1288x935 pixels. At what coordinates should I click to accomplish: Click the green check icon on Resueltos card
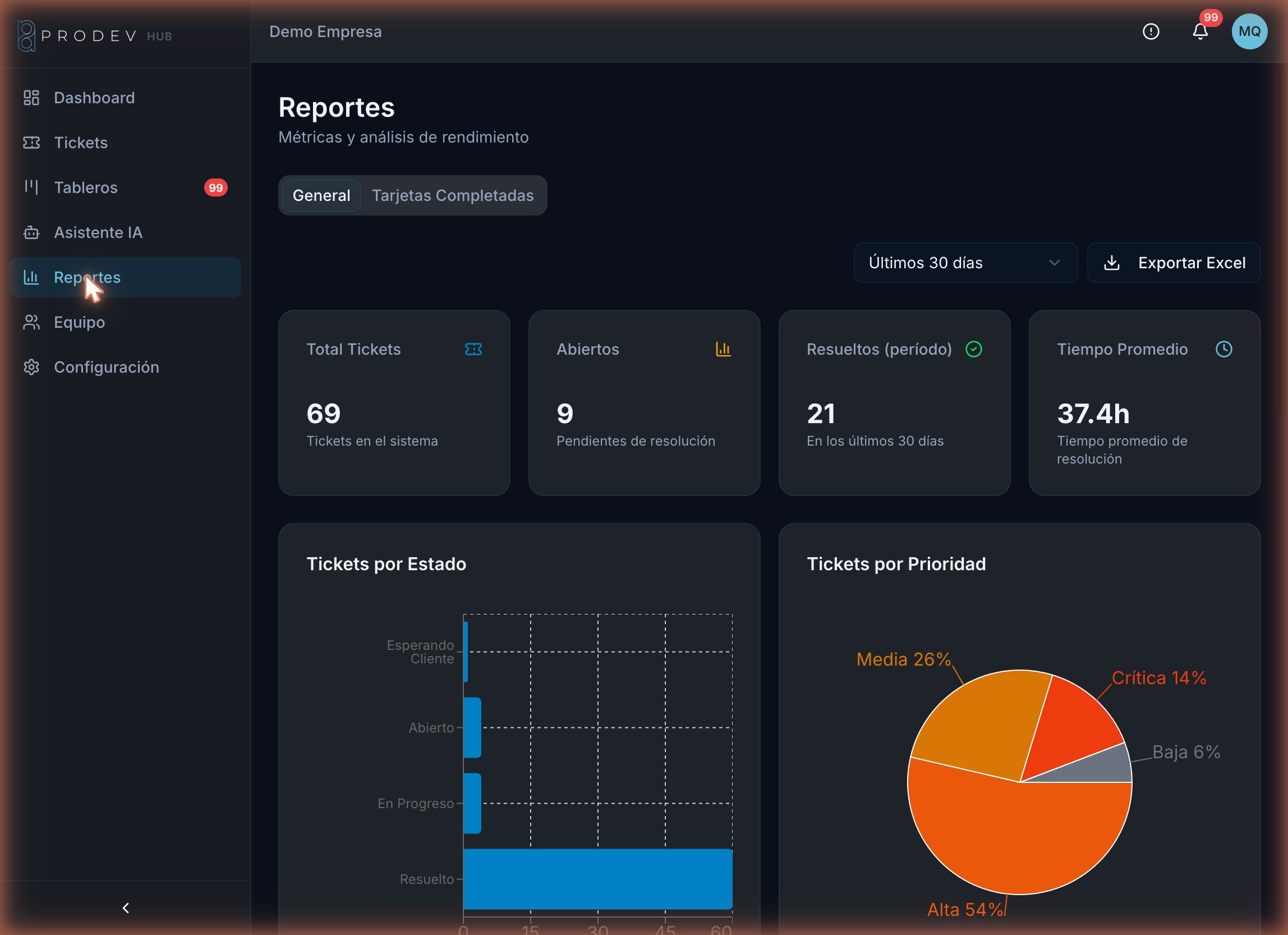coord(973,349)
